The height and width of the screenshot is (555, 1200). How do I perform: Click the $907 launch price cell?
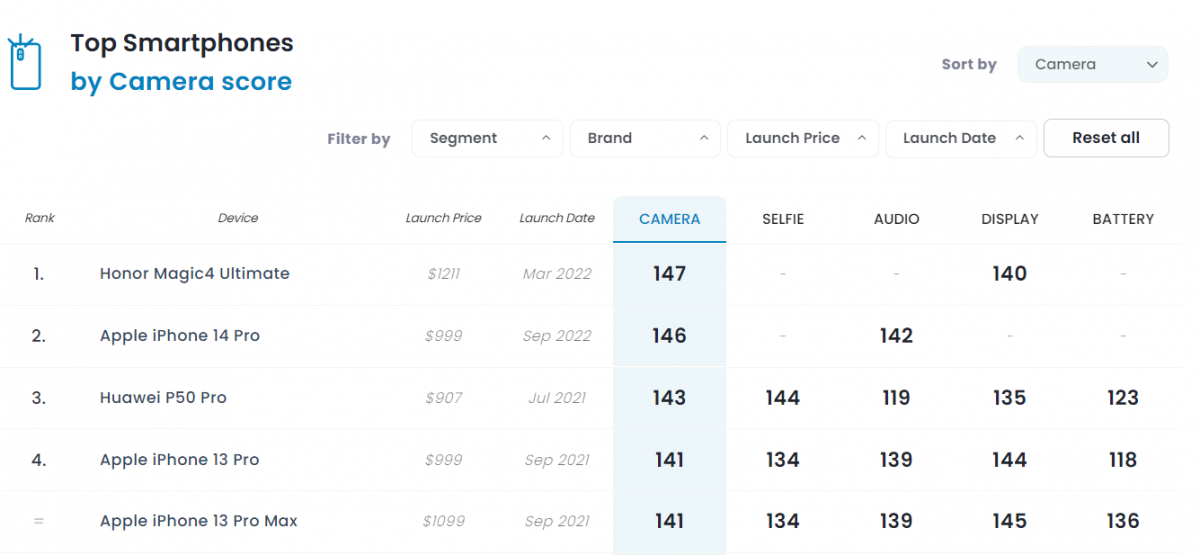click(443, 398)
